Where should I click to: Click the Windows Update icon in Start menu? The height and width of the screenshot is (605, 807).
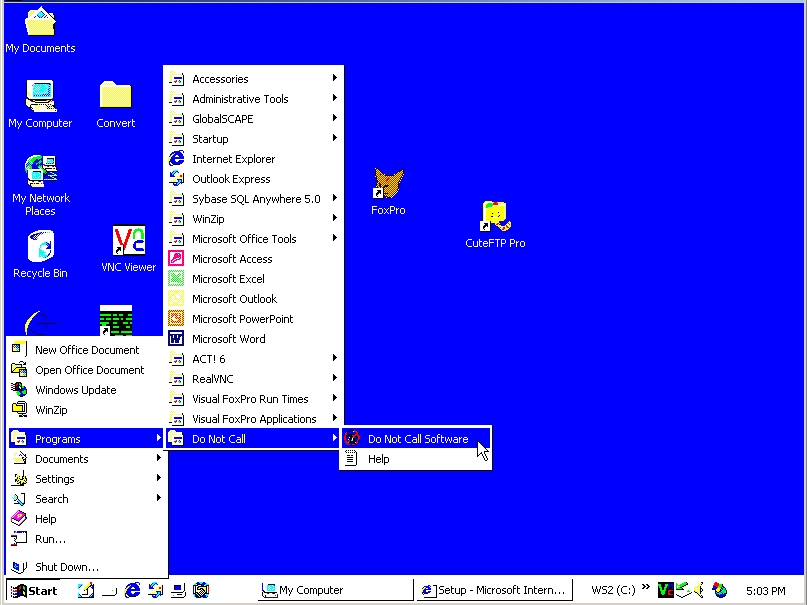tap(19, 389)
